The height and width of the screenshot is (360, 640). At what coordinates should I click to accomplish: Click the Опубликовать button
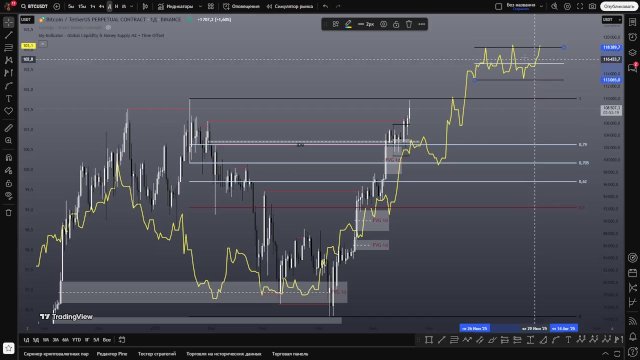618,7
